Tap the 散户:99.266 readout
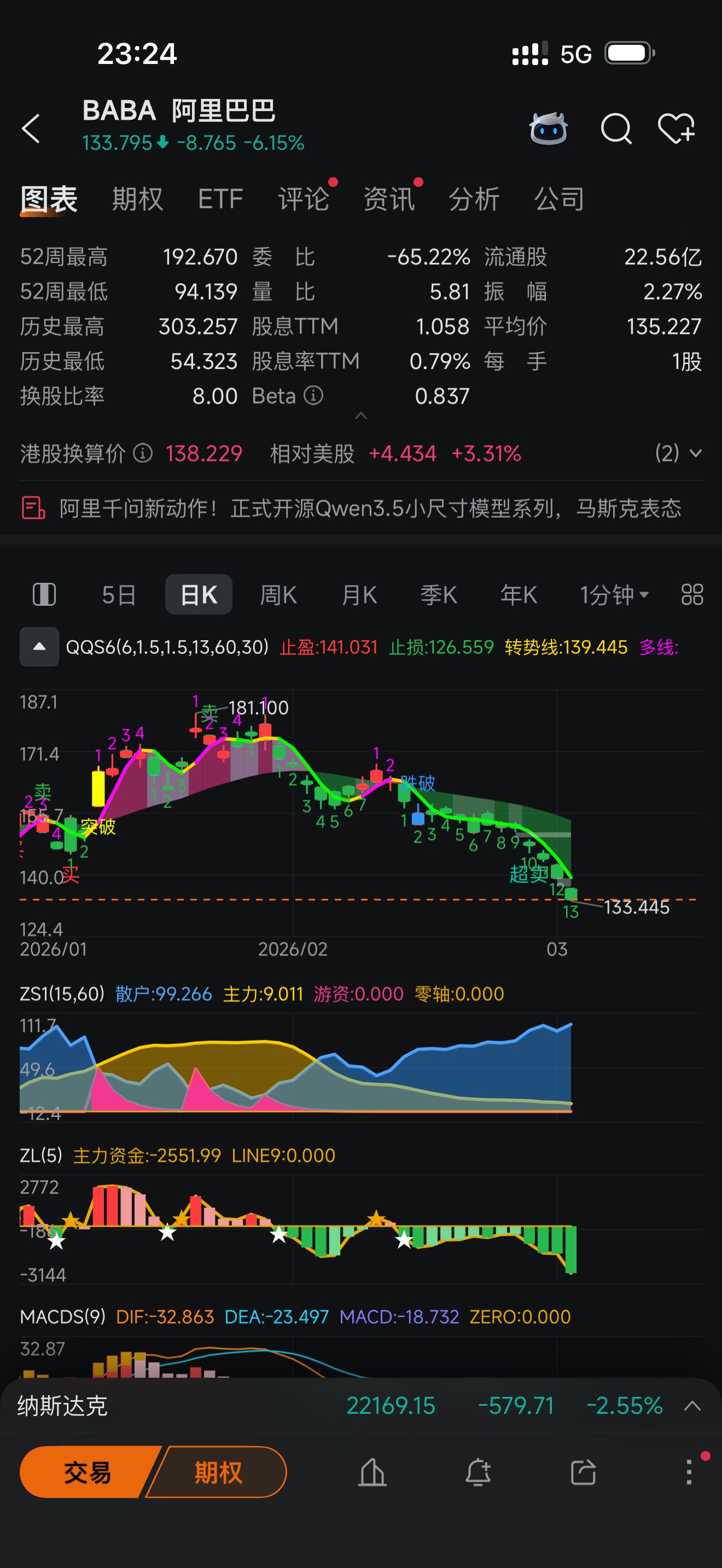The image size is (722, 1568). point(164,994)
